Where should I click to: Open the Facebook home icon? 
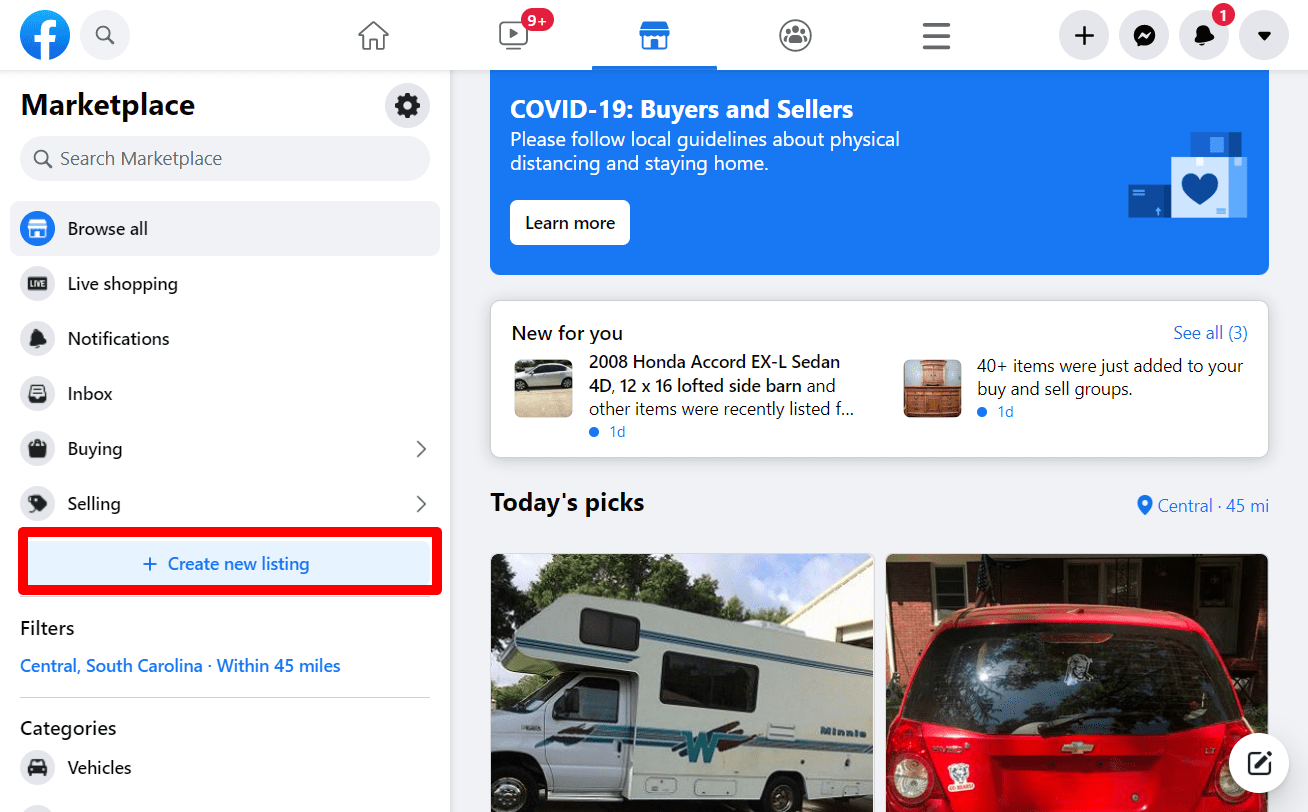(x=373, y=35)
